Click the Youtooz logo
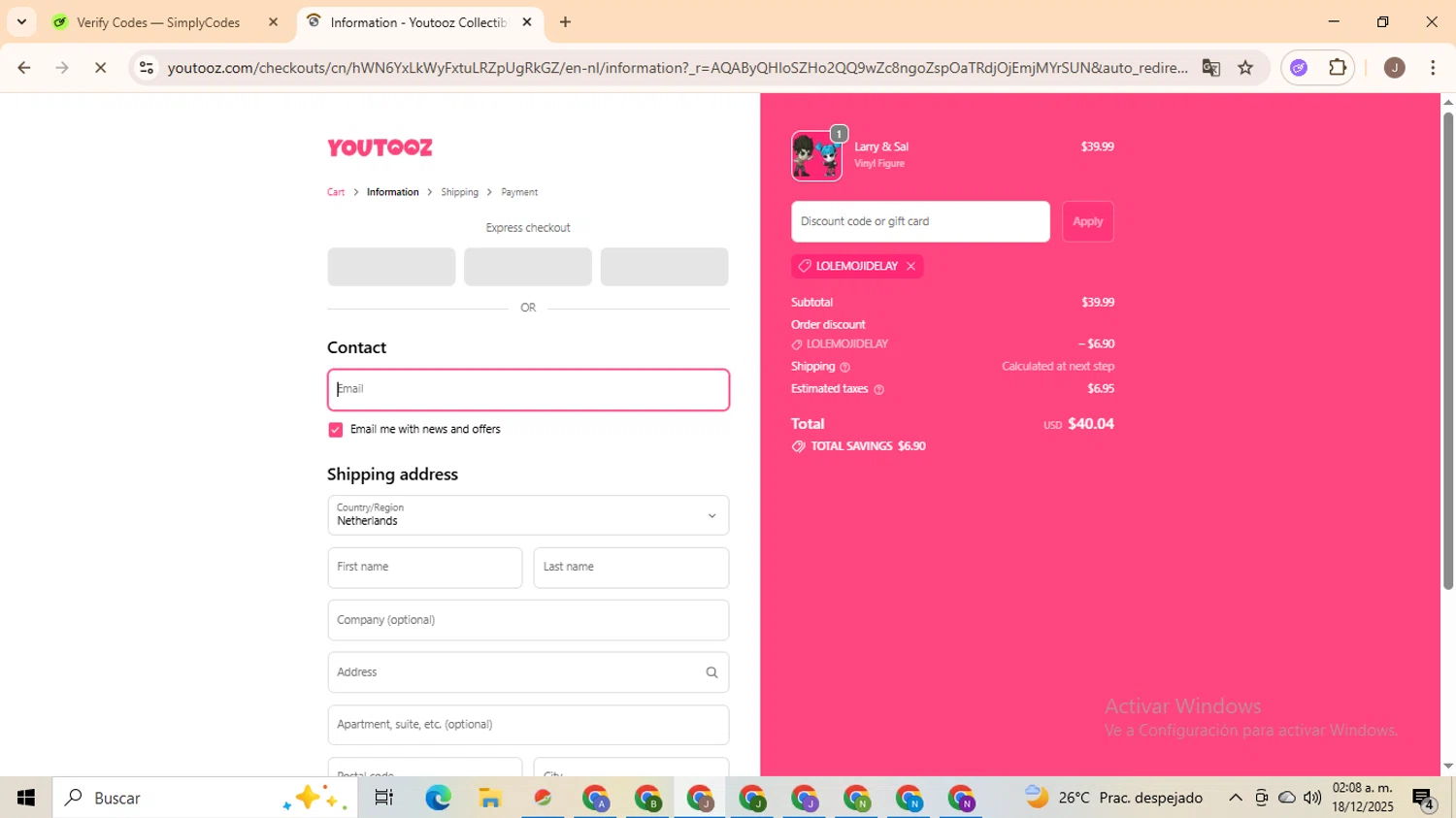The width and height of the screenshot is (1456, 818). point(380,147)
